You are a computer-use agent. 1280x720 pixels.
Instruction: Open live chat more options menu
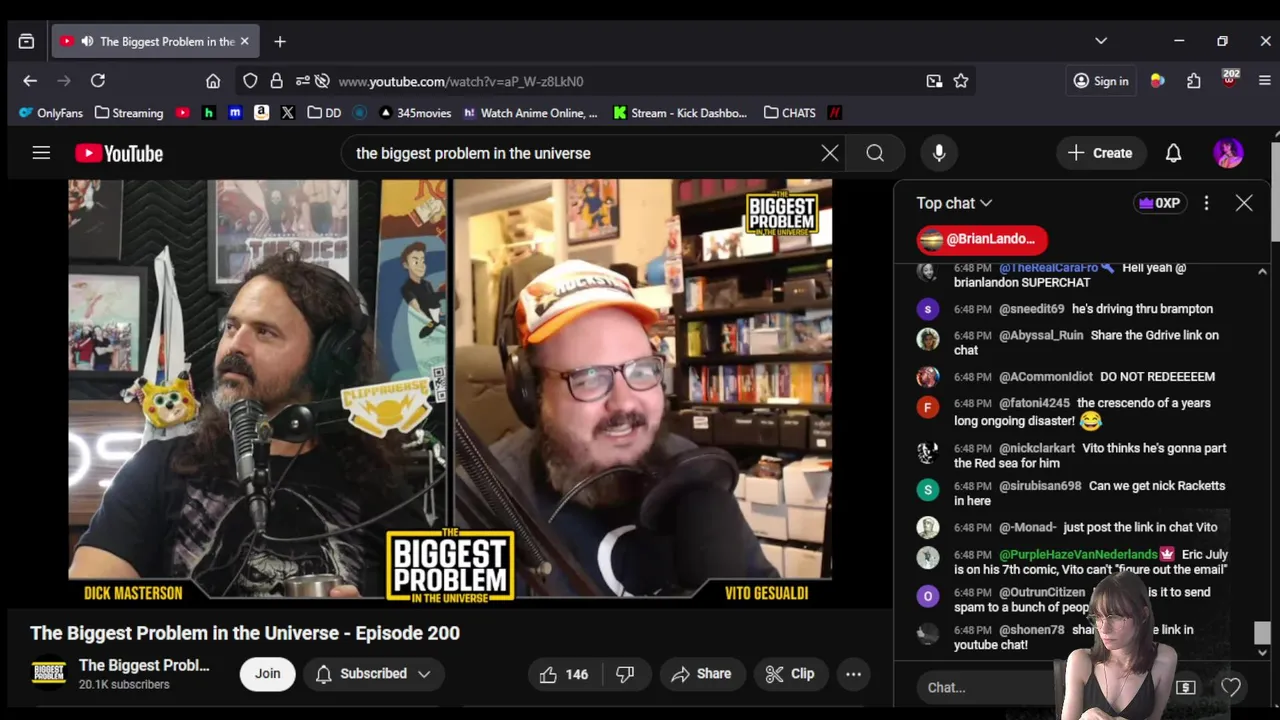(x=1206, y=203)
